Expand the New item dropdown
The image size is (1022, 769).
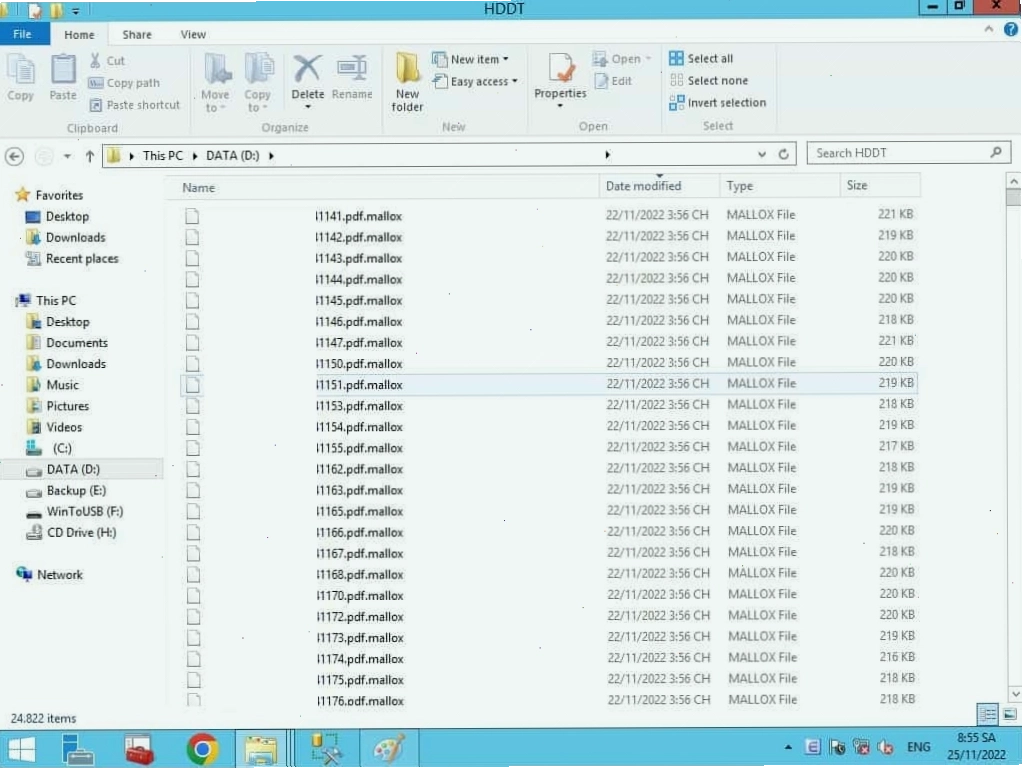pos(505,59)
